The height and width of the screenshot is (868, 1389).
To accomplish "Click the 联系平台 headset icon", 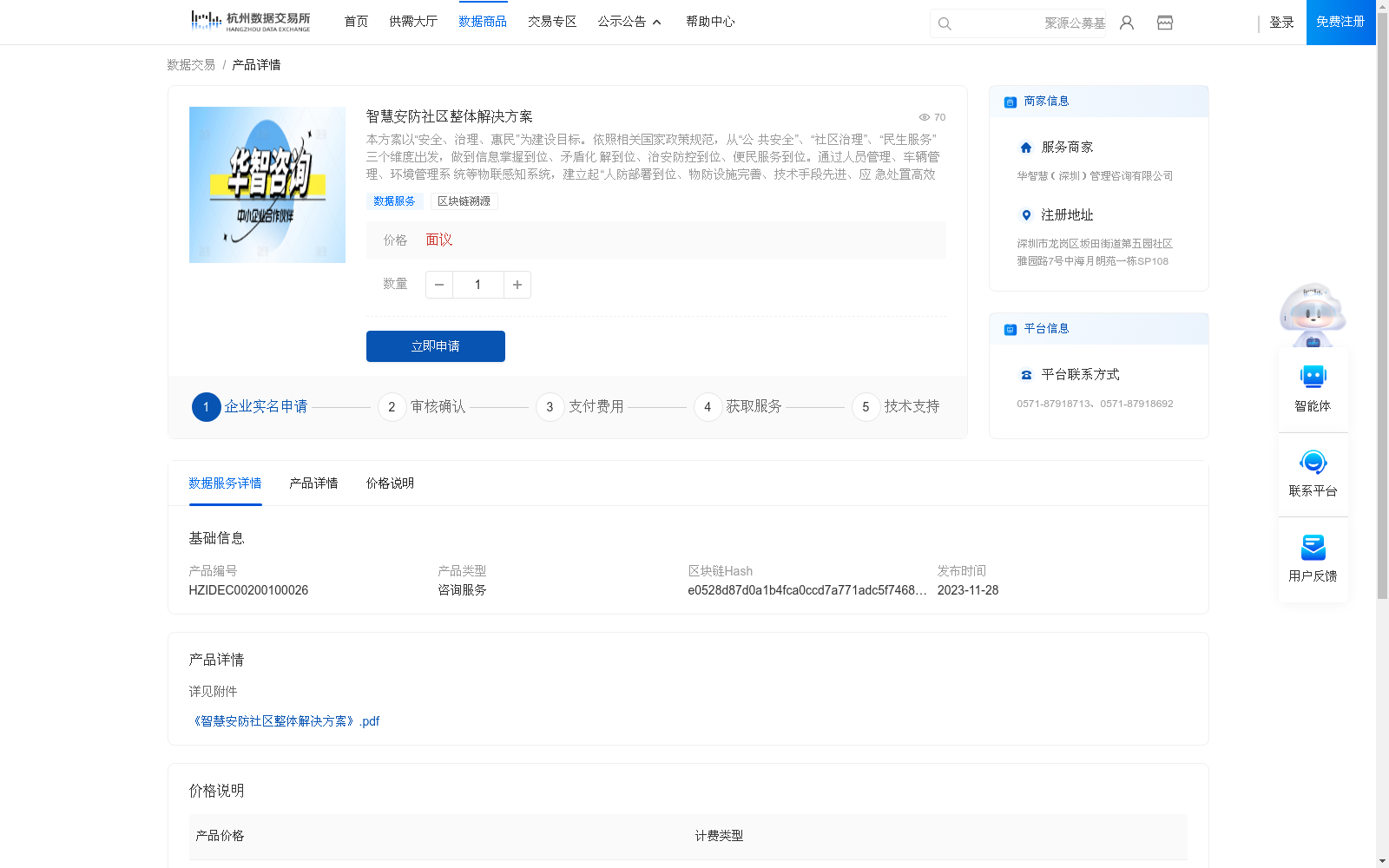I will click(1313, 462).
